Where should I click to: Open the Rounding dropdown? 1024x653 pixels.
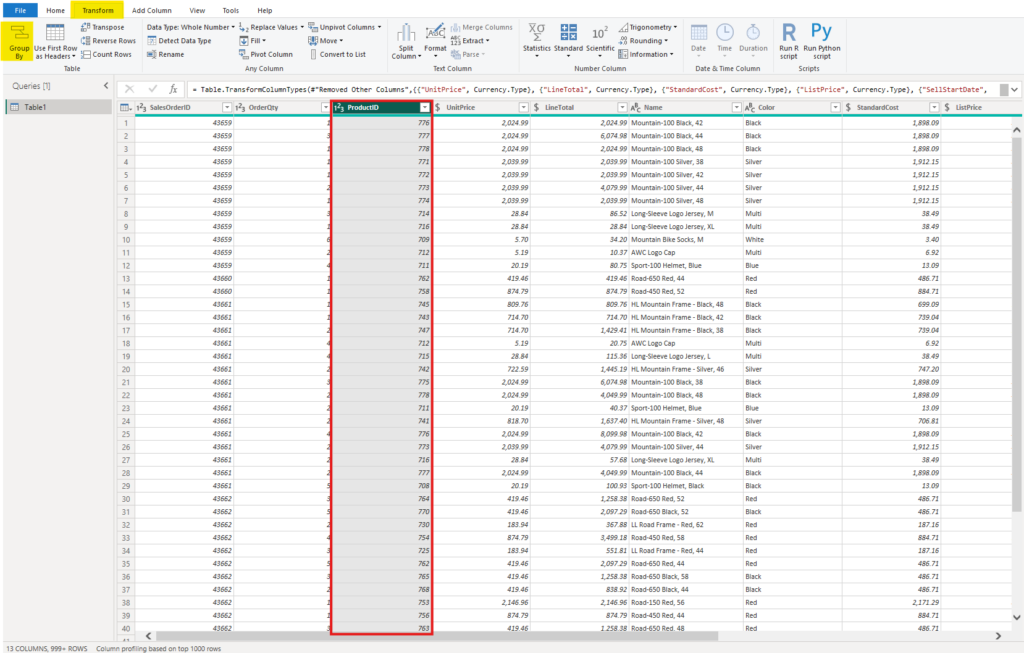coord(643,40)
